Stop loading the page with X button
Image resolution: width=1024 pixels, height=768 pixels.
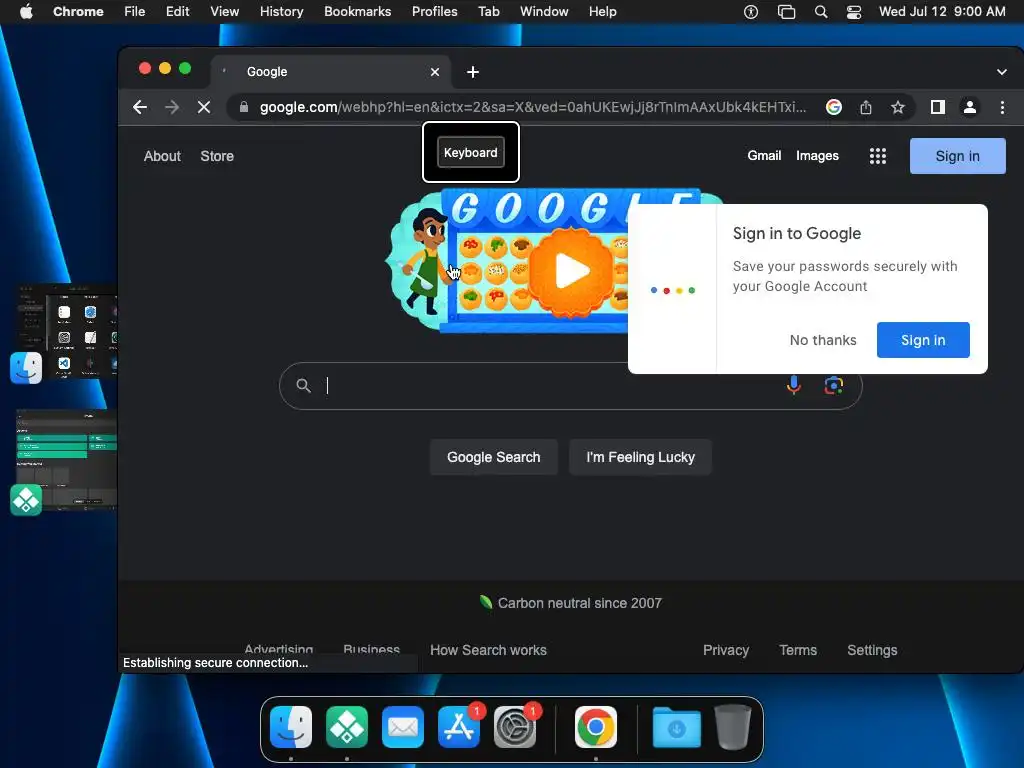click(x=204, y=107)
